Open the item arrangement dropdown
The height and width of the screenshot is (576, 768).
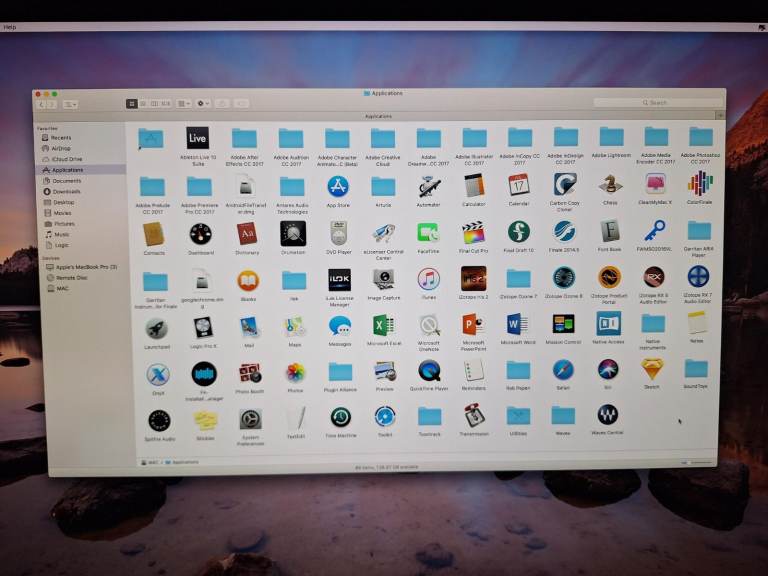(x=184, y=103)
